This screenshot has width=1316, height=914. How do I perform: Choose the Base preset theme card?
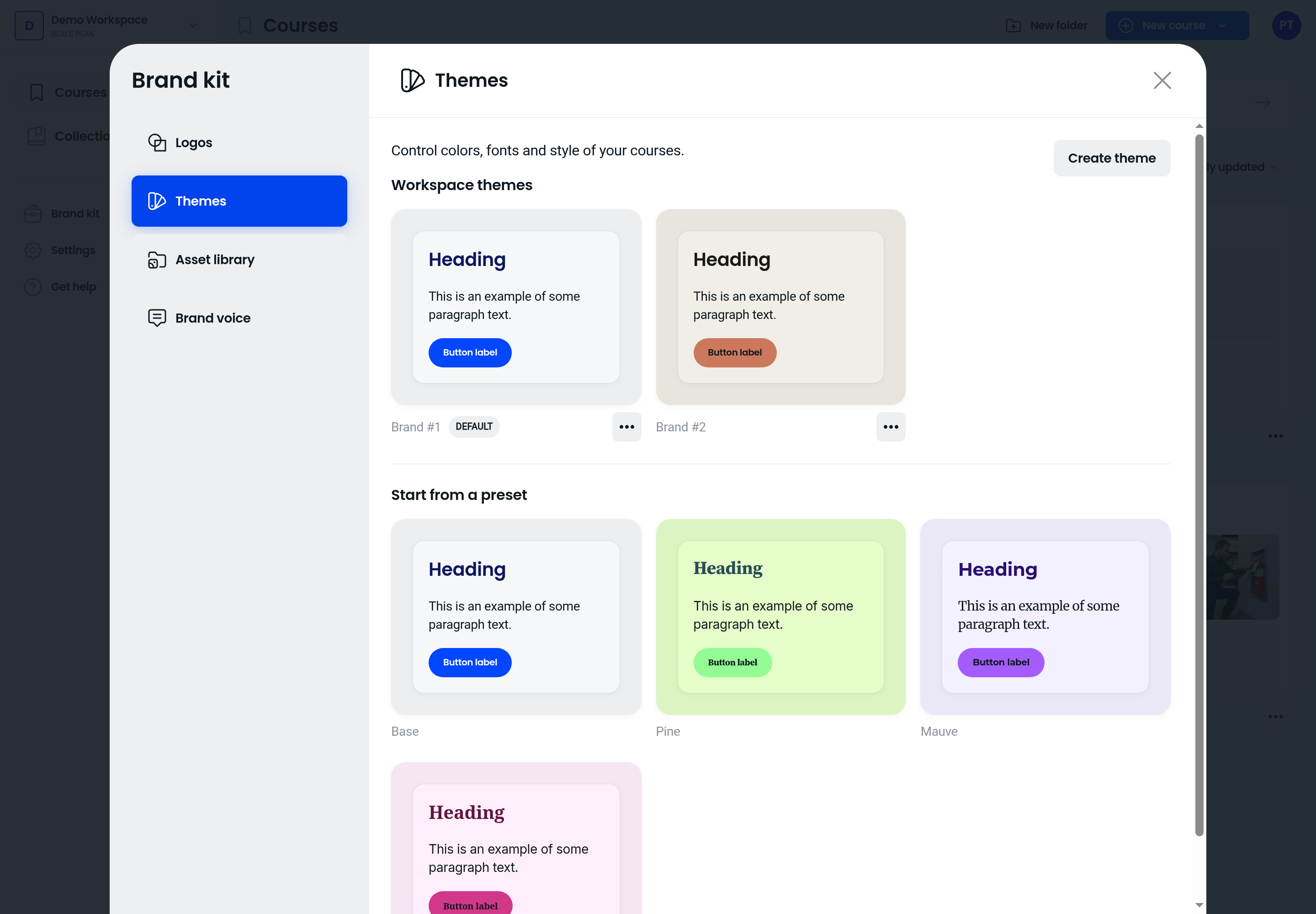516,617
